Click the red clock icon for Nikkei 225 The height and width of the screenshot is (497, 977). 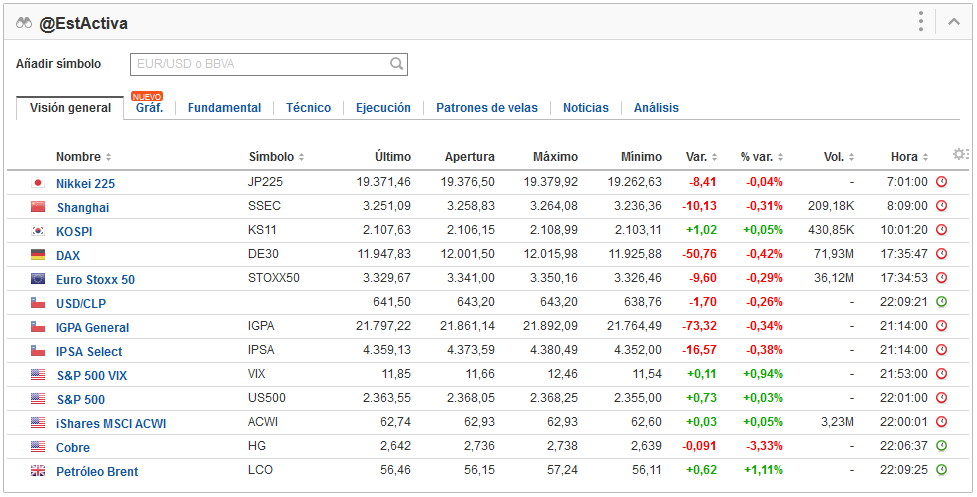[x=941, y=182]
